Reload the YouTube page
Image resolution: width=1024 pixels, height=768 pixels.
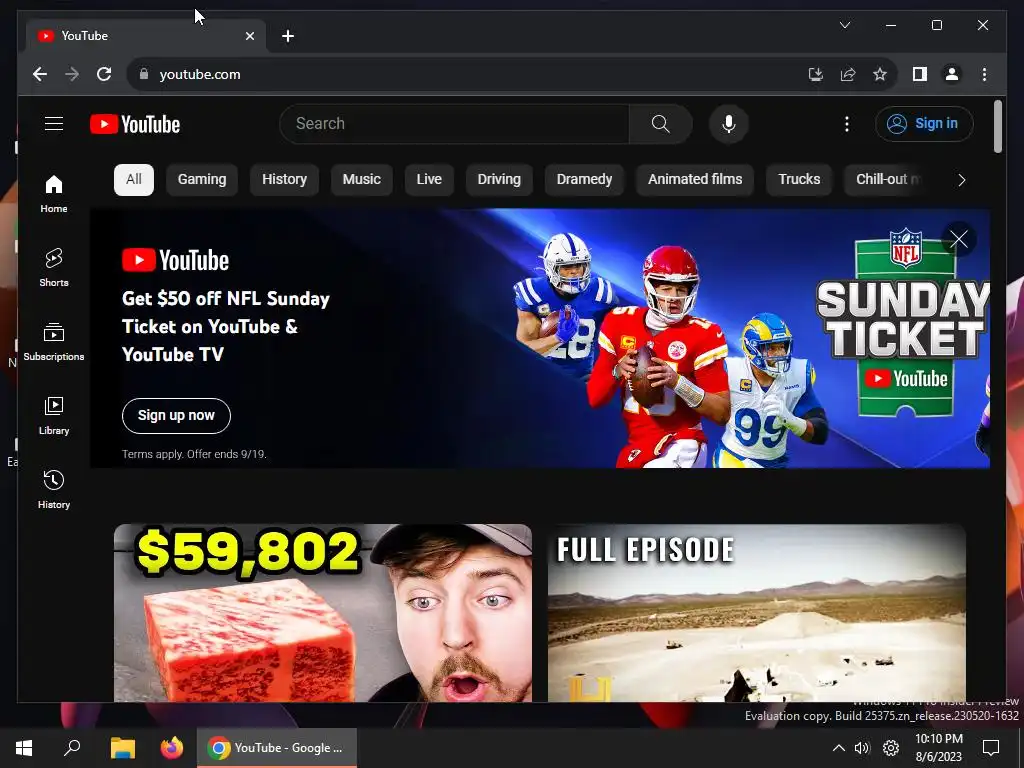pos(104,74)
